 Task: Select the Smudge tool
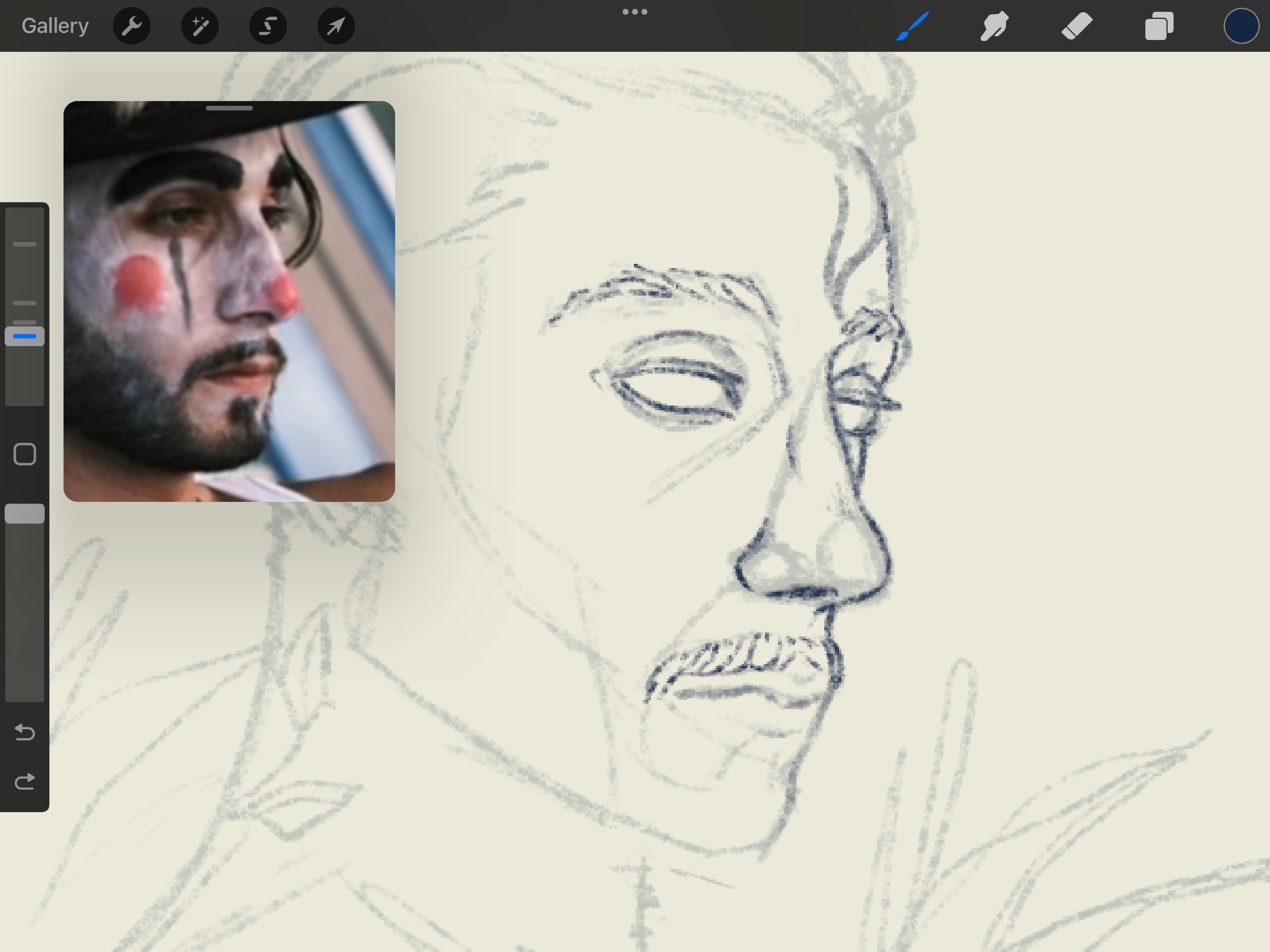click(994, 26)
